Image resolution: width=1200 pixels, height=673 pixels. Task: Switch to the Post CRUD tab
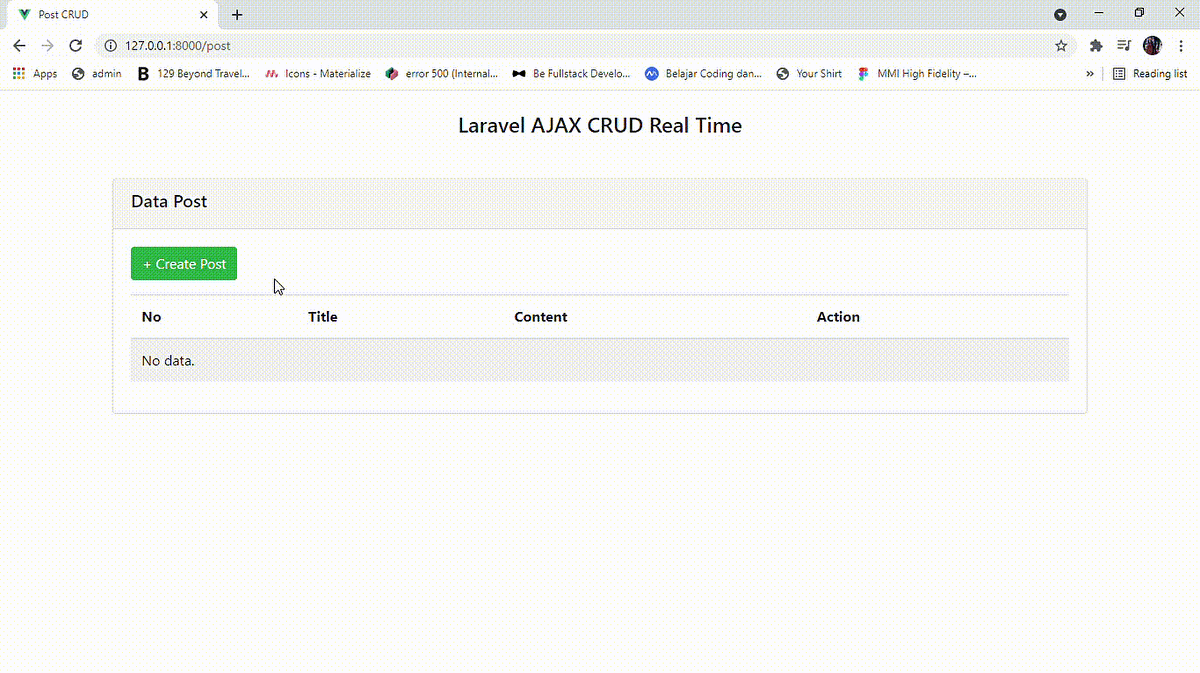(100, 14)
